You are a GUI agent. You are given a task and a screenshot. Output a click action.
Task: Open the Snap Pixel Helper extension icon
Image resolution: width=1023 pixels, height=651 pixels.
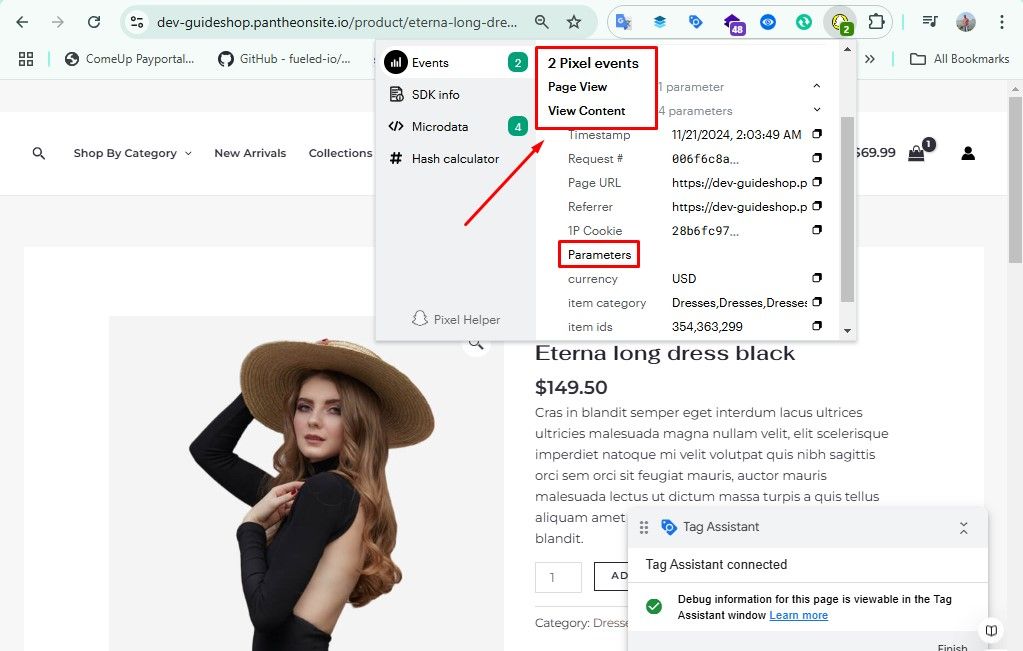841,21
